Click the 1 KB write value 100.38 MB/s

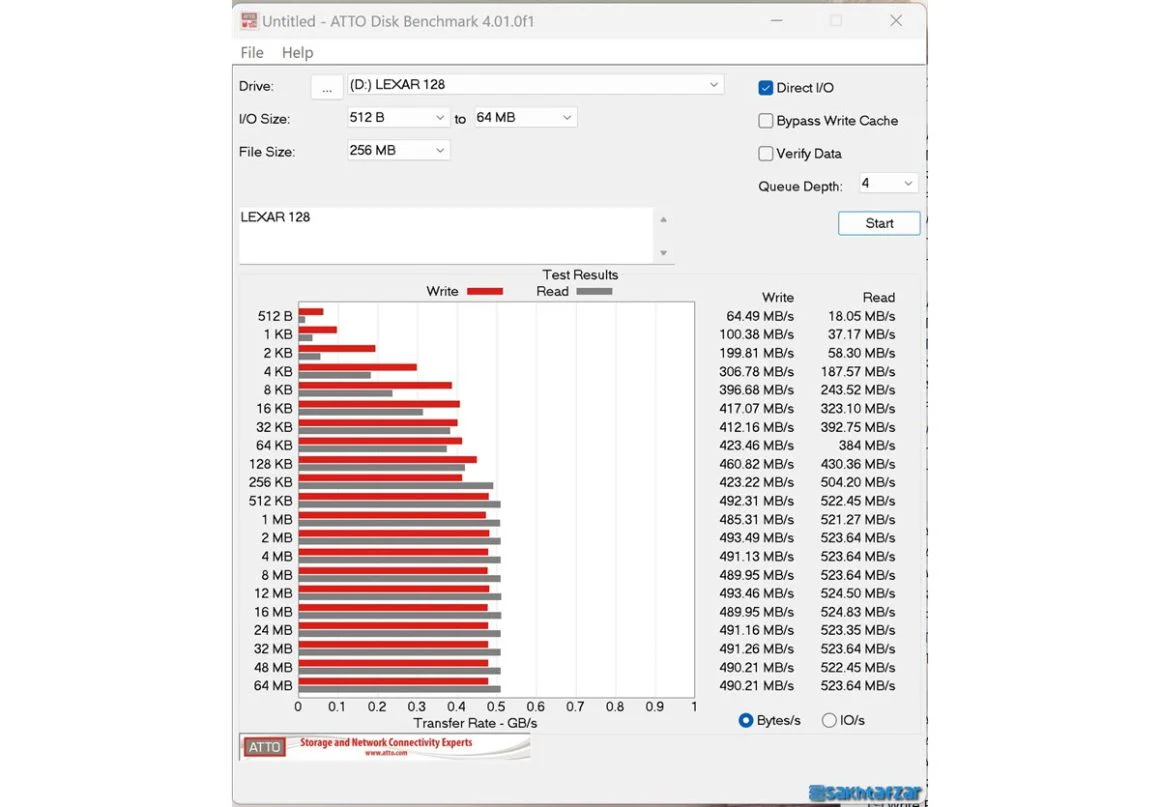click(756, 335)
